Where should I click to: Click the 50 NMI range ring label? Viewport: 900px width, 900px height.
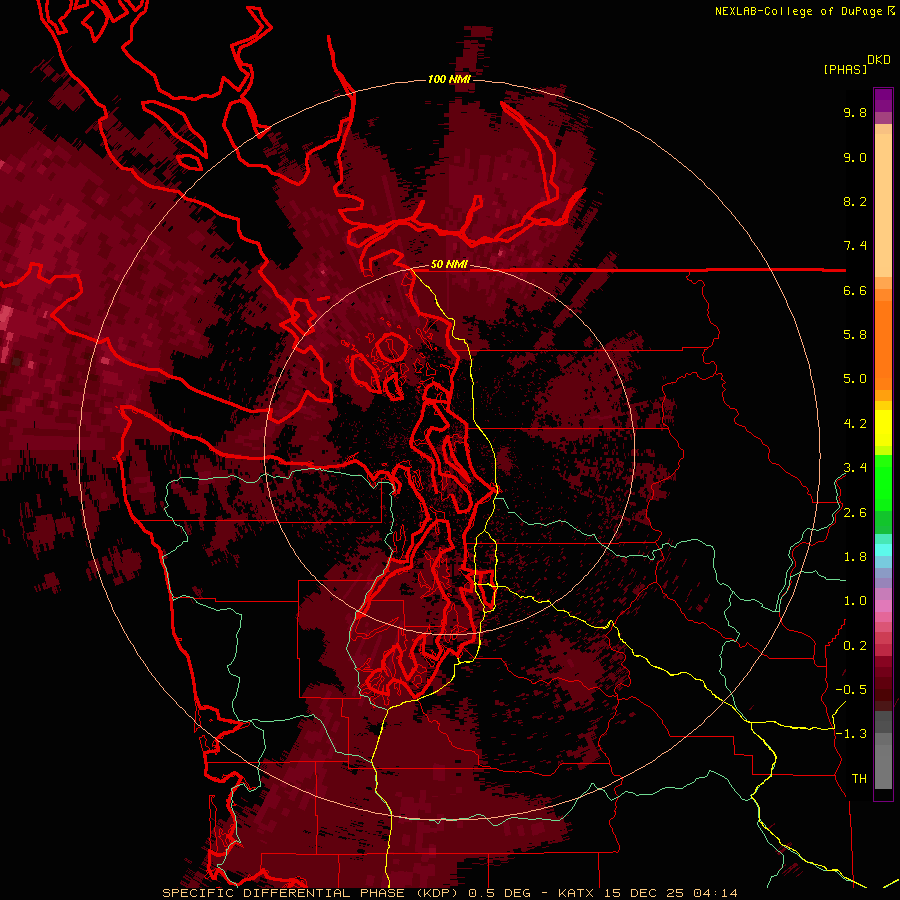(449, 265)
